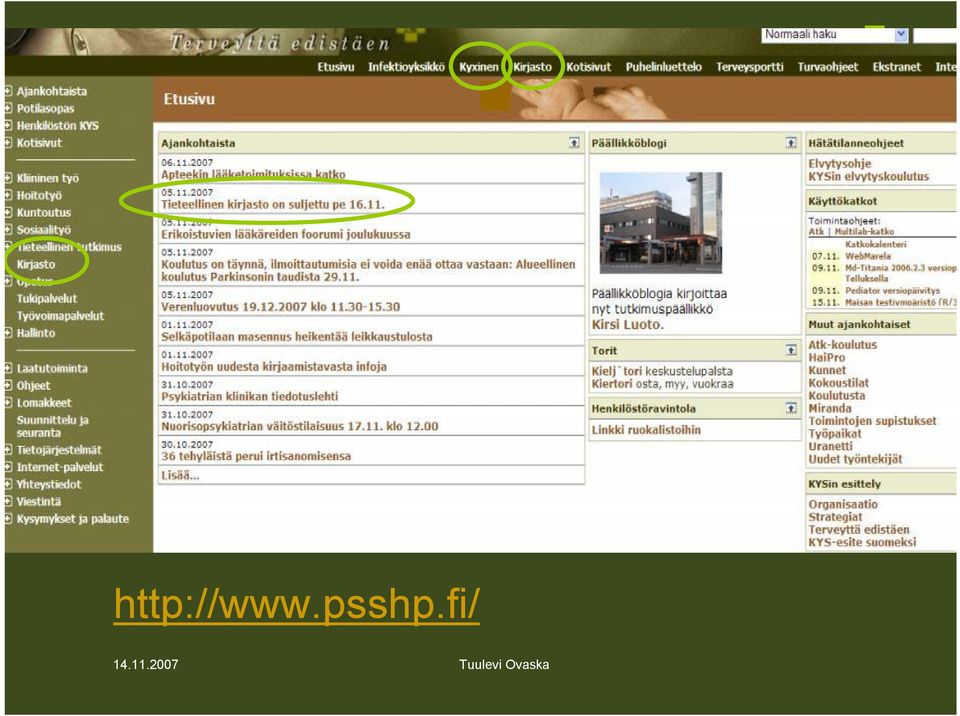This screenshot has height=716, width=960.
Task: Expand the Laatutoiminta tree node
Action: (9, 368)
